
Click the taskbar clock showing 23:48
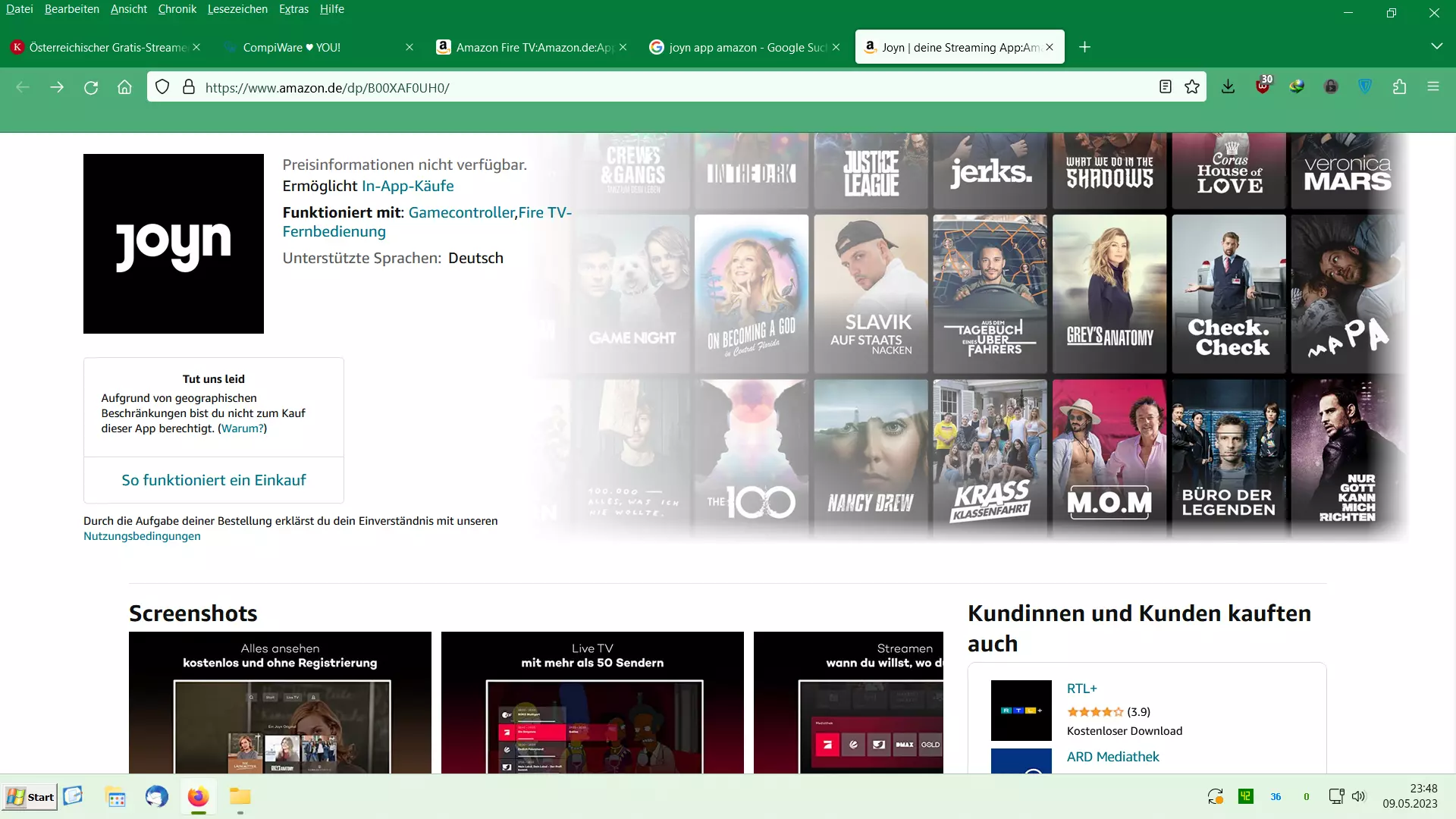tap(1410, 796)
